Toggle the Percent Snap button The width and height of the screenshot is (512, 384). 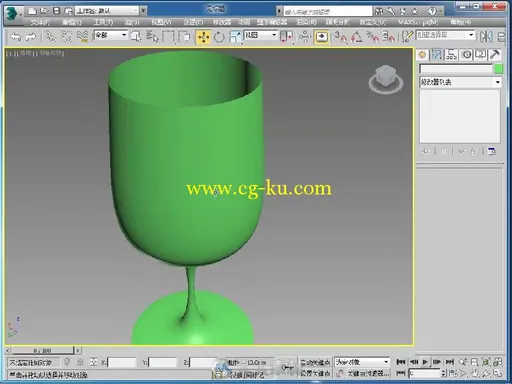pyautogui.click(x=372, y=36)
